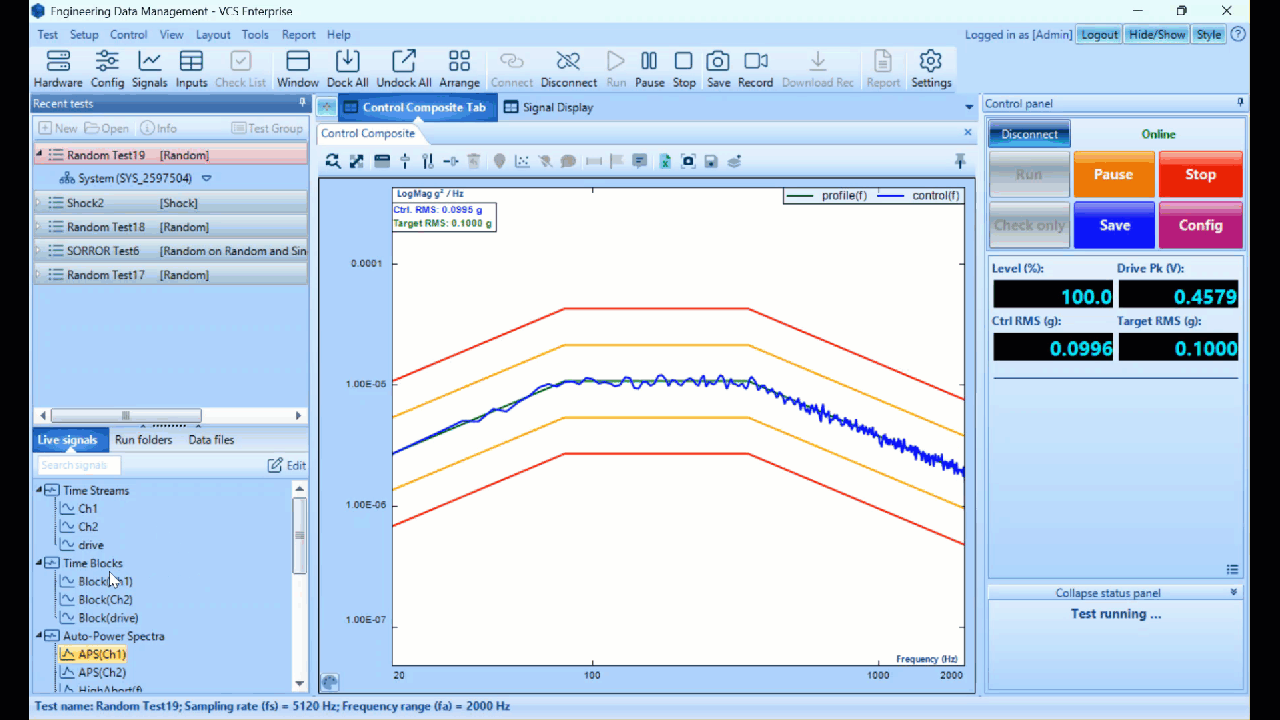1280x720 pixels.
Task: Toggle pin on Recent tests panel
Action: (302, 103)
